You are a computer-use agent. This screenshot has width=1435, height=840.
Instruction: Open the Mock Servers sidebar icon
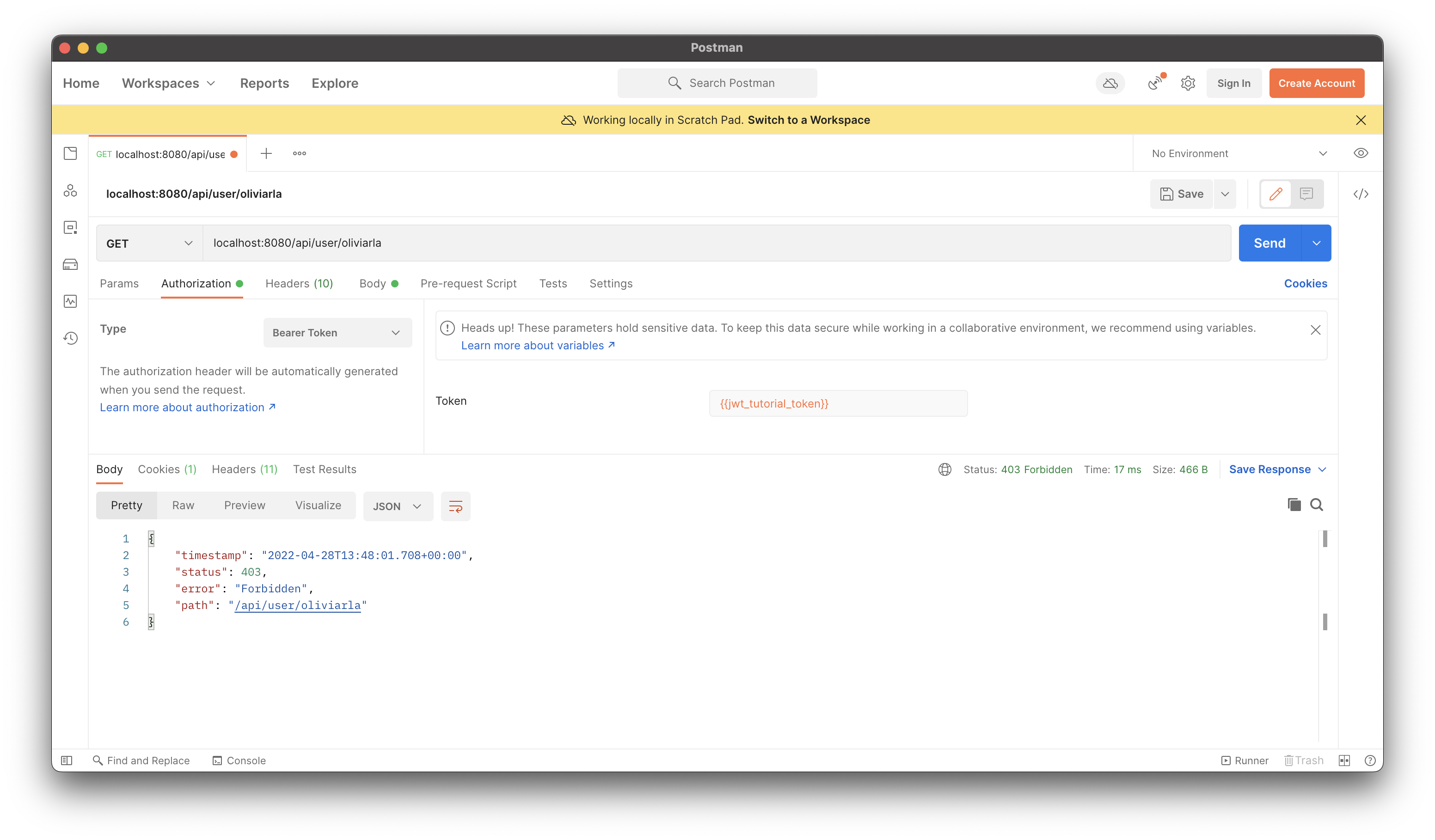click(x=70, y=265)
